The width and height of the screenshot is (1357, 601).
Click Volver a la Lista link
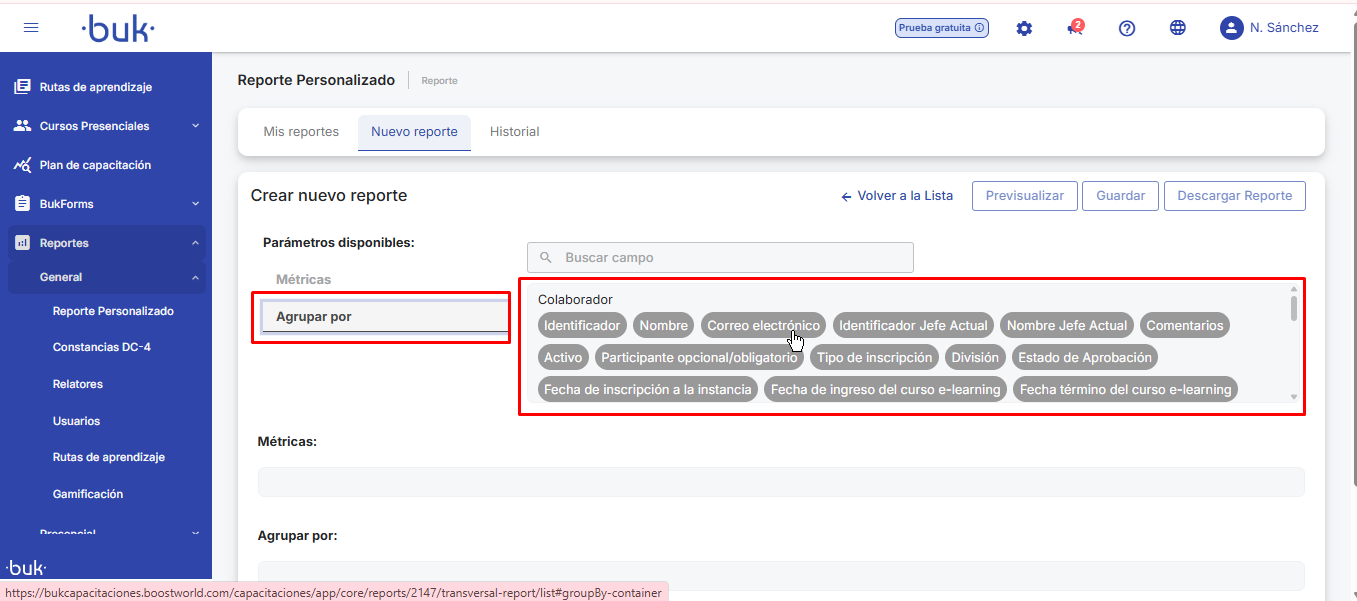(897, 196)
